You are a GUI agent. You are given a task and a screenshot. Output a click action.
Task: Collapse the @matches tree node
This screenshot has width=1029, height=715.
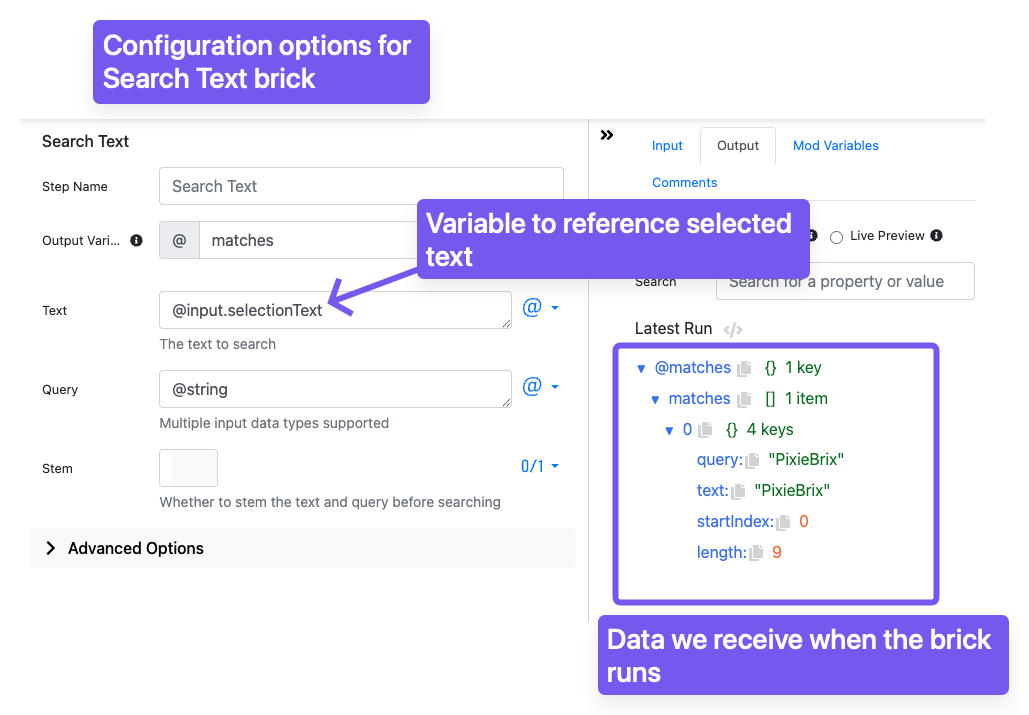click(641, 369)
